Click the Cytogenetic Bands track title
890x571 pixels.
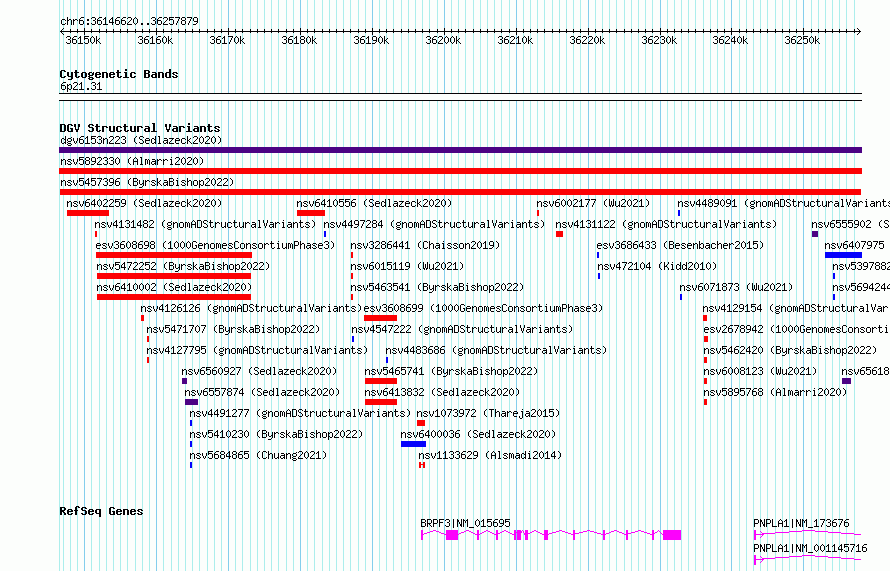[119, 74]
